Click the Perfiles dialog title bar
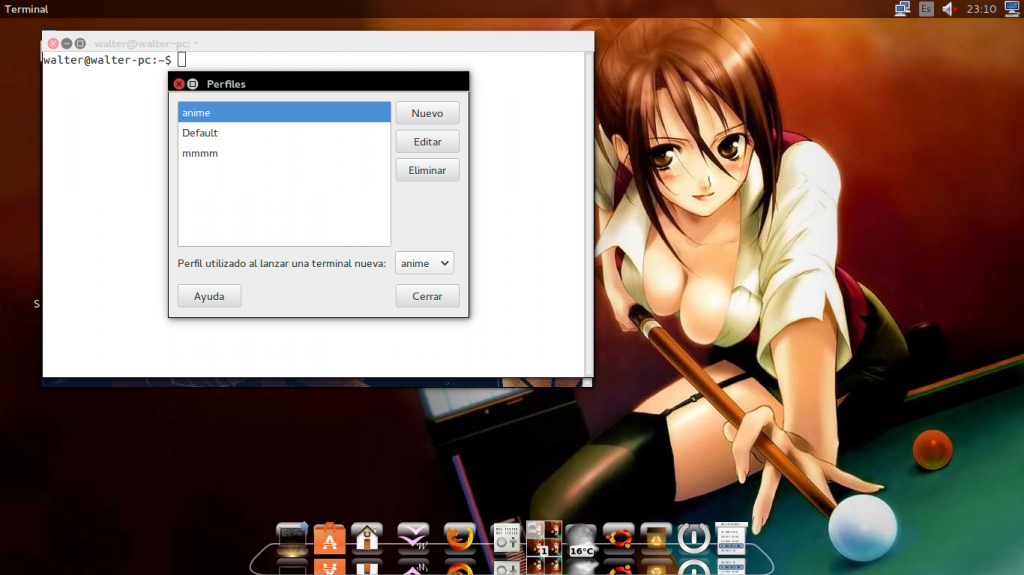The width and height of the screenshot is (1024, 575). pyautogui.click(x=319, y=82)
